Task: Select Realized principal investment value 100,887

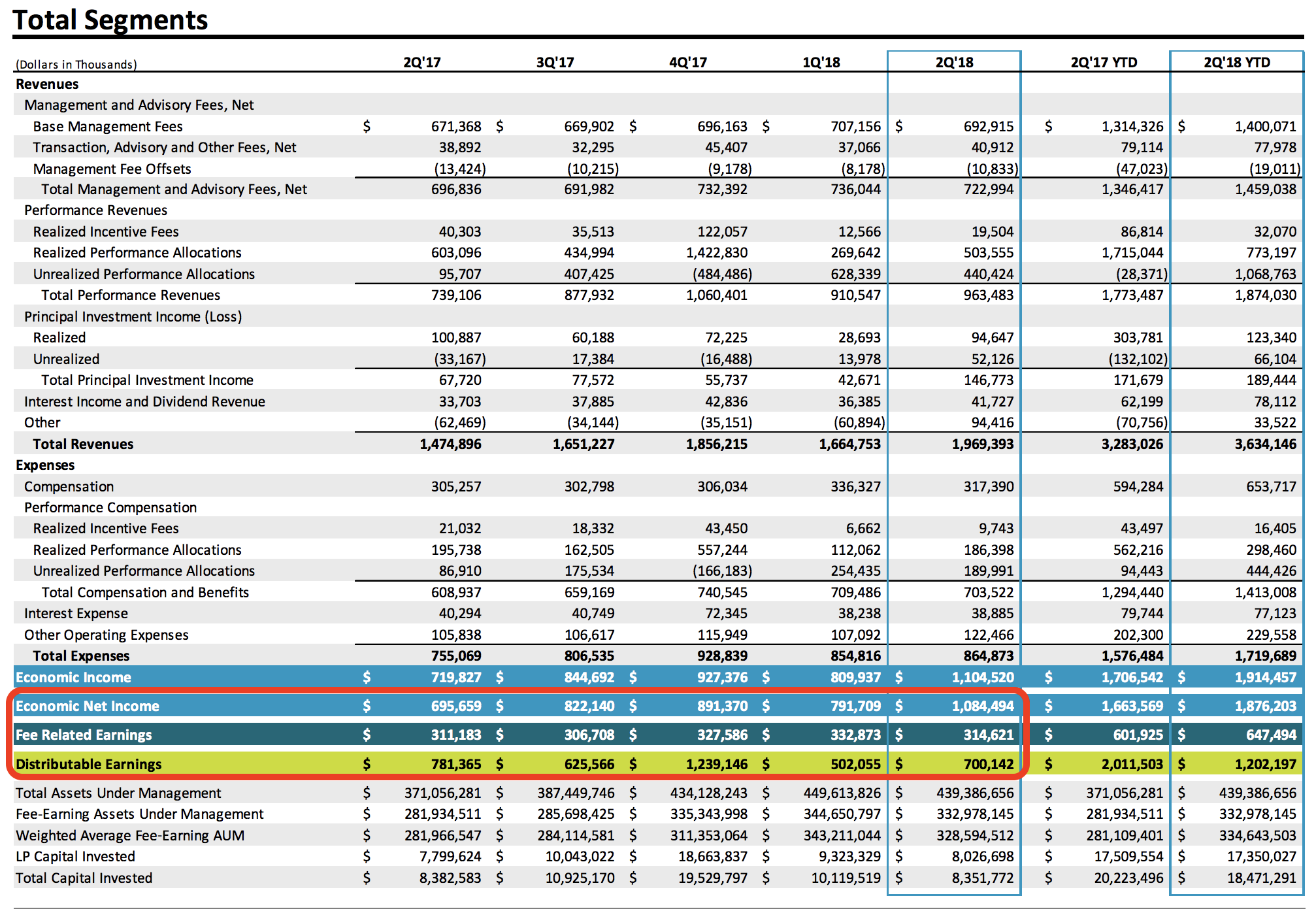Action: (x=456, y=338)
